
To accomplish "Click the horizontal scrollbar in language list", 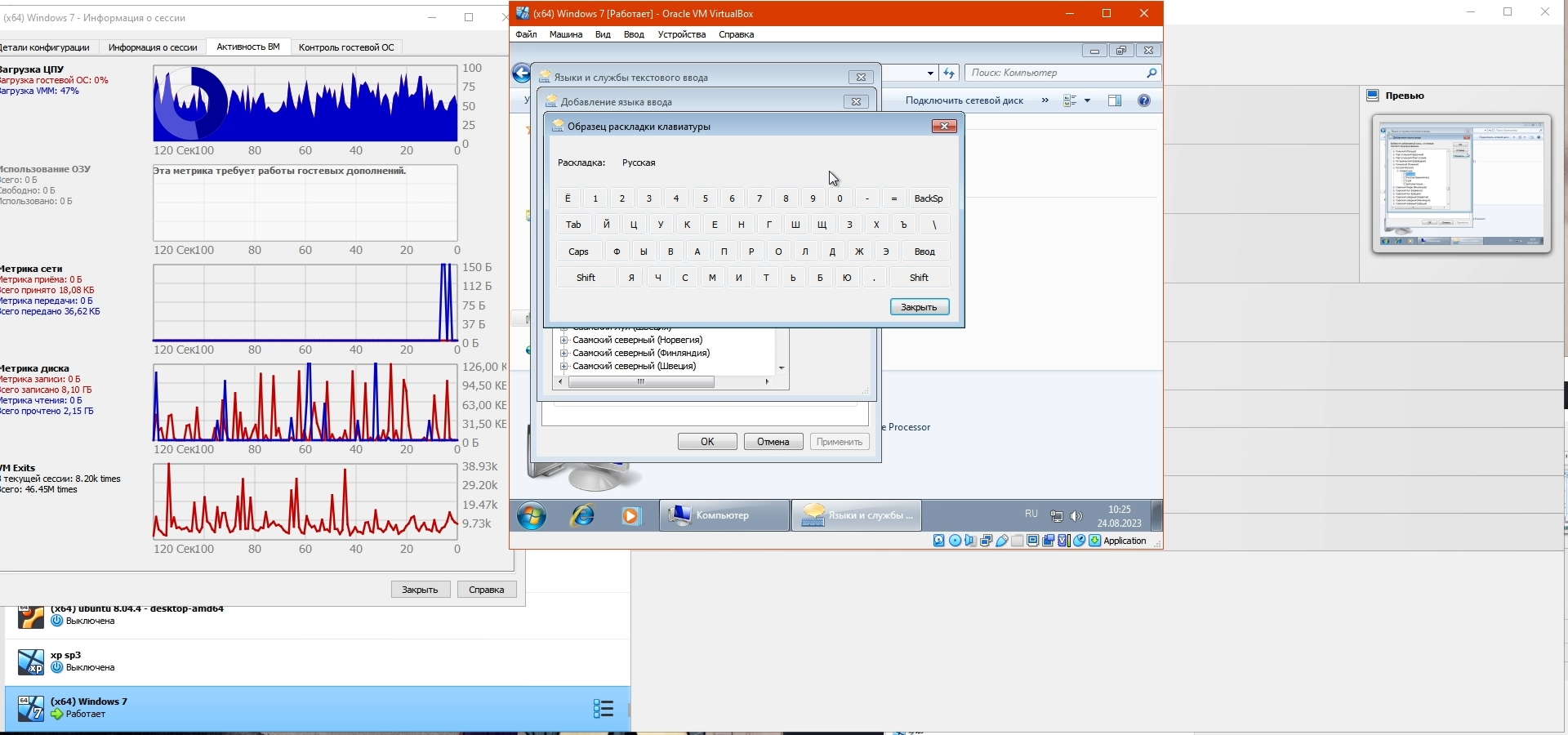I will [641, 381].
